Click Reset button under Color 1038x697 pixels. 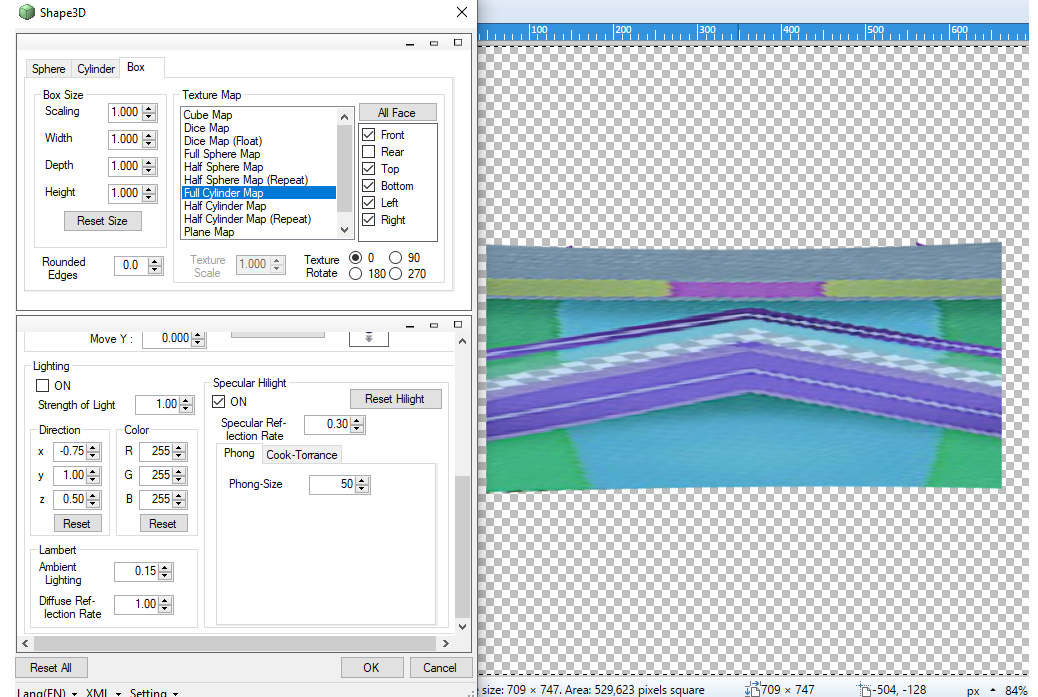(x=164, y=524)
